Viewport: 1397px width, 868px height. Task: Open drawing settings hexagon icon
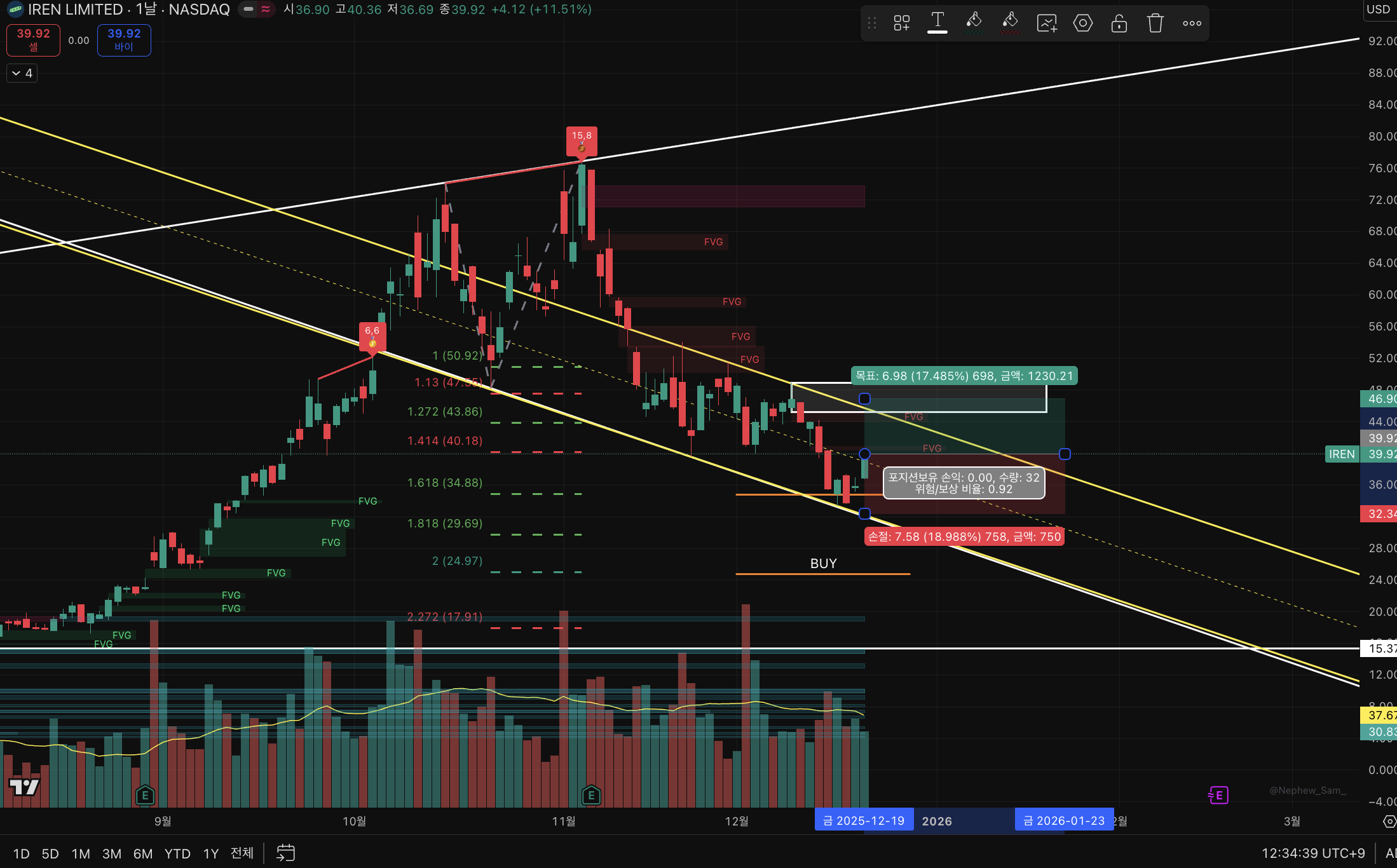[x=1082, y=24]
